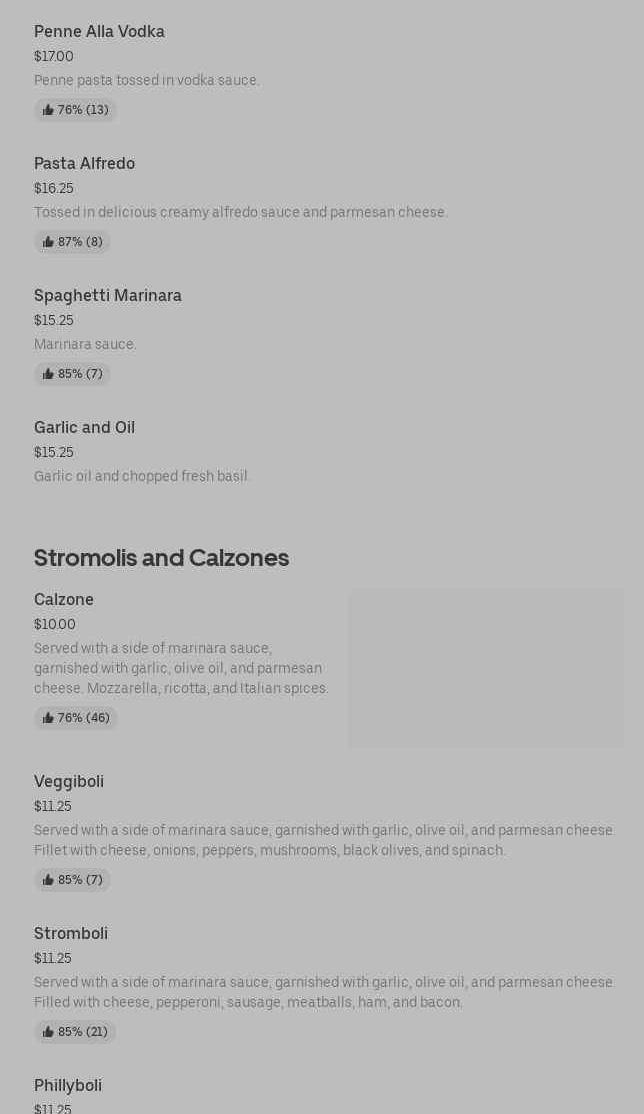Click thumbs-up icon under Penne Alla Vodka
This screenshot has height=1114, width=644.
pyautogui.click(x=48, y=109)
